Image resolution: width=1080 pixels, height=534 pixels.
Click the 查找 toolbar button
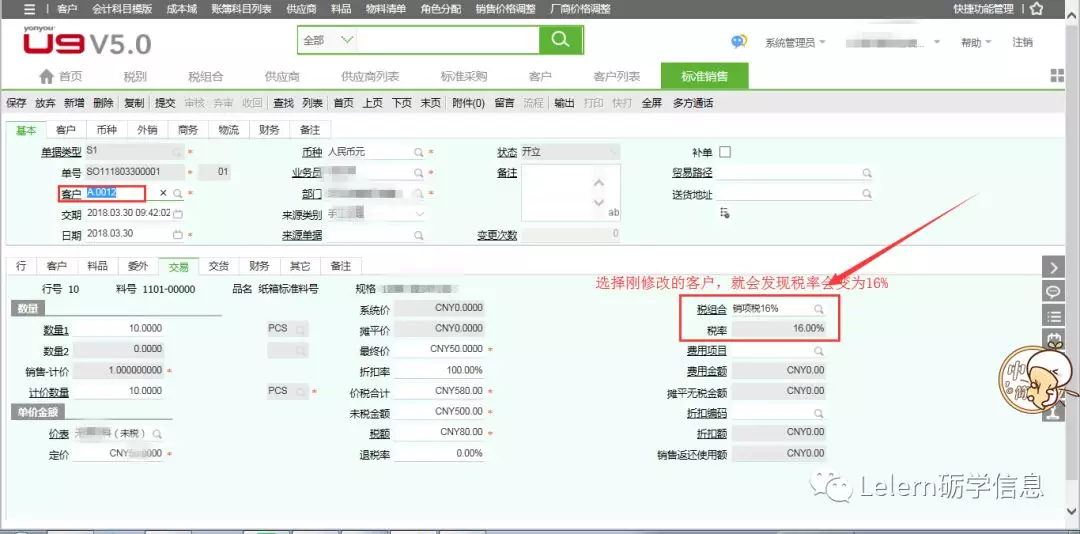283,103
